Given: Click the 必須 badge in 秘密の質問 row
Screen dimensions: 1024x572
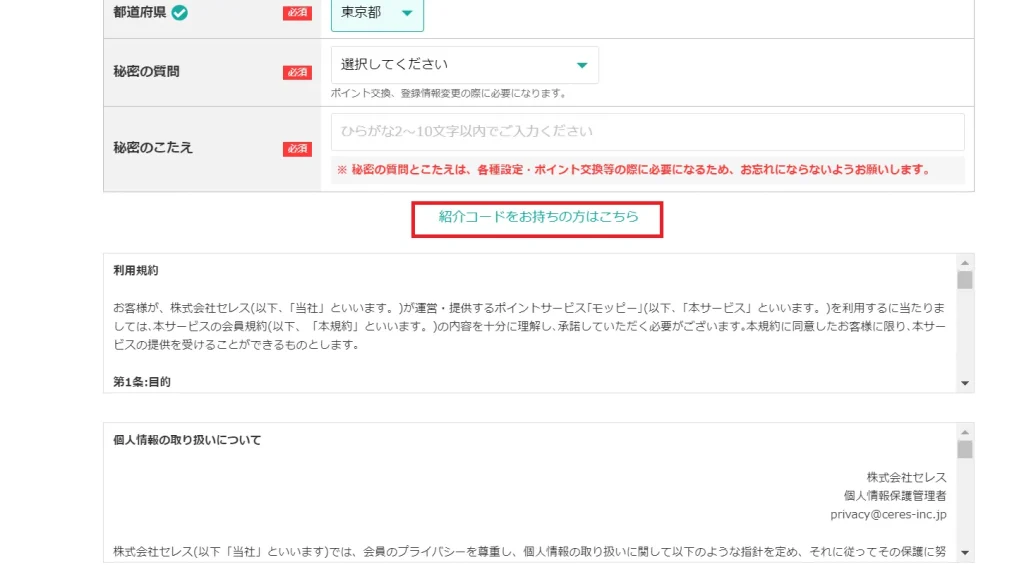Looking at the screenshot, I should (x=297, y=72).
